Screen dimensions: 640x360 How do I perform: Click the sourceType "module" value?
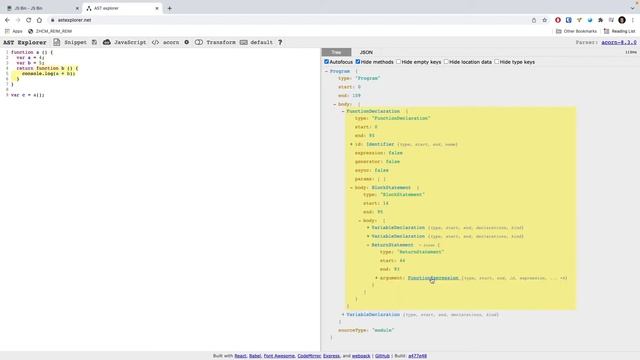pyautogui.click(x=383, y=330)
